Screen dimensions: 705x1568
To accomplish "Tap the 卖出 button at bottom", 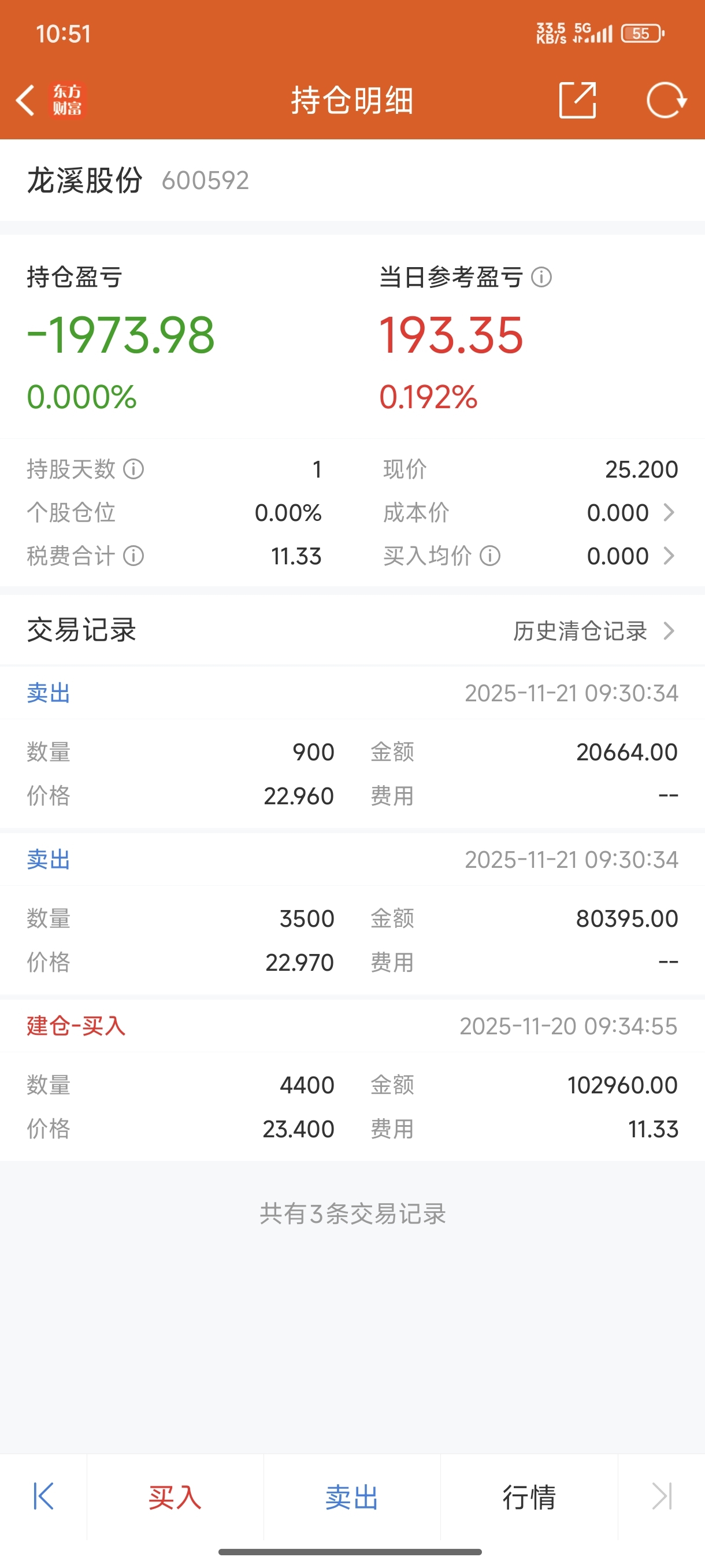I will tap(352, 1497).
